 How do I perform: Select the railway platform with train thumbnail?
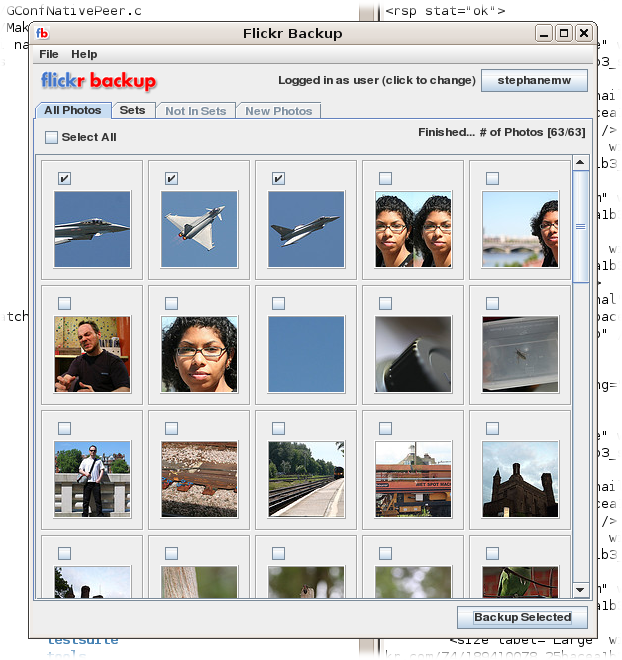point(306,479)
